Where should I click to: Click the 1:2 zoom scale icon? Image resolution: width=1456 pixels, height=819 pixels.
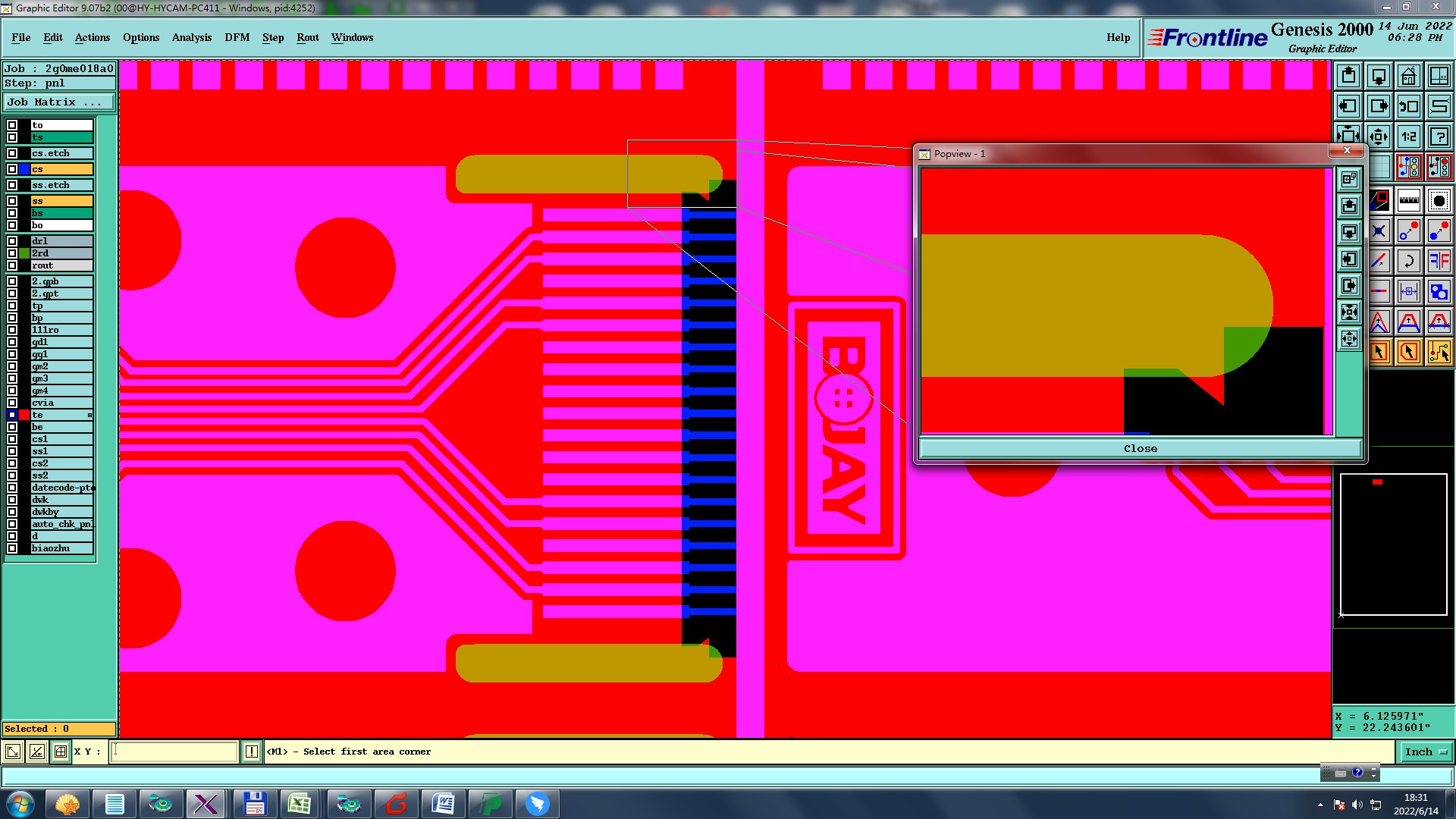coord(1408,136)
